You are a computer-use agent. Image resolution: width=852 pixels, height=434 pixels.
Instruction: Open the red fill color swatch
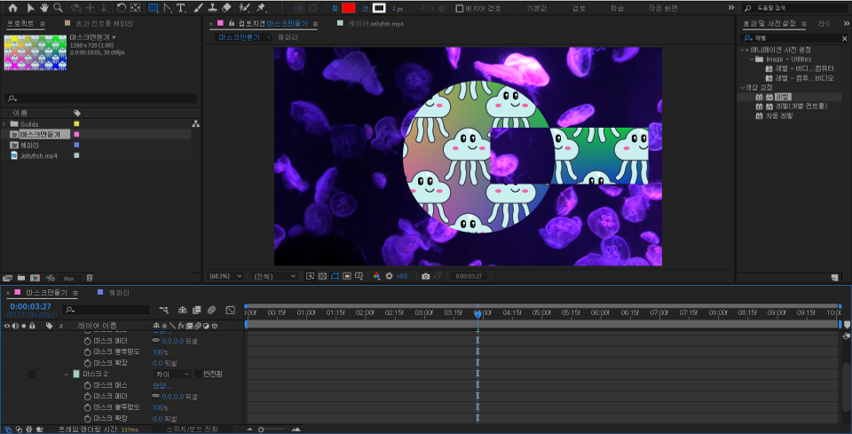click(x=348, y=8)
